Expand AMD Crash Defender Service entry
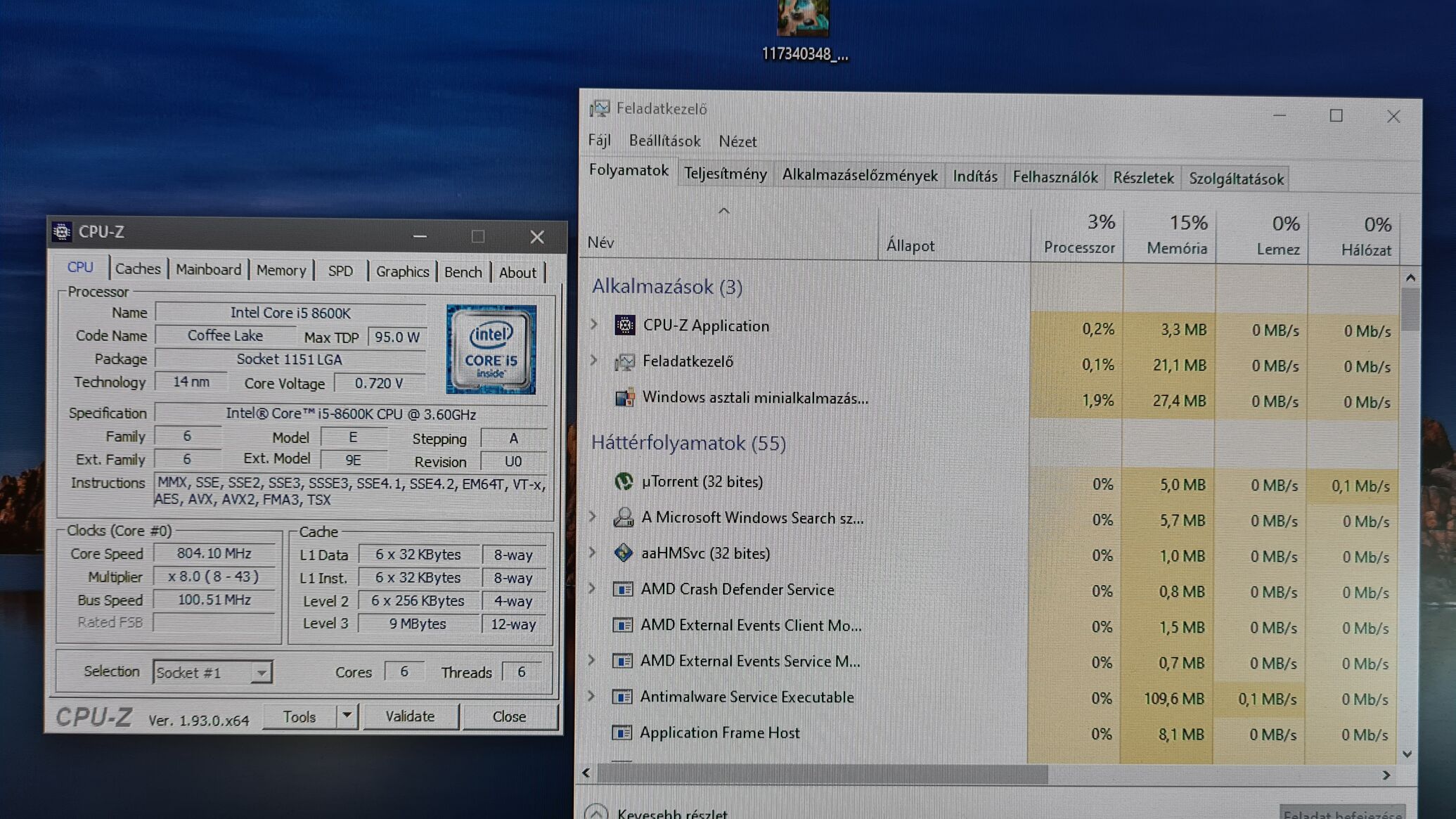 click(592, 588)
